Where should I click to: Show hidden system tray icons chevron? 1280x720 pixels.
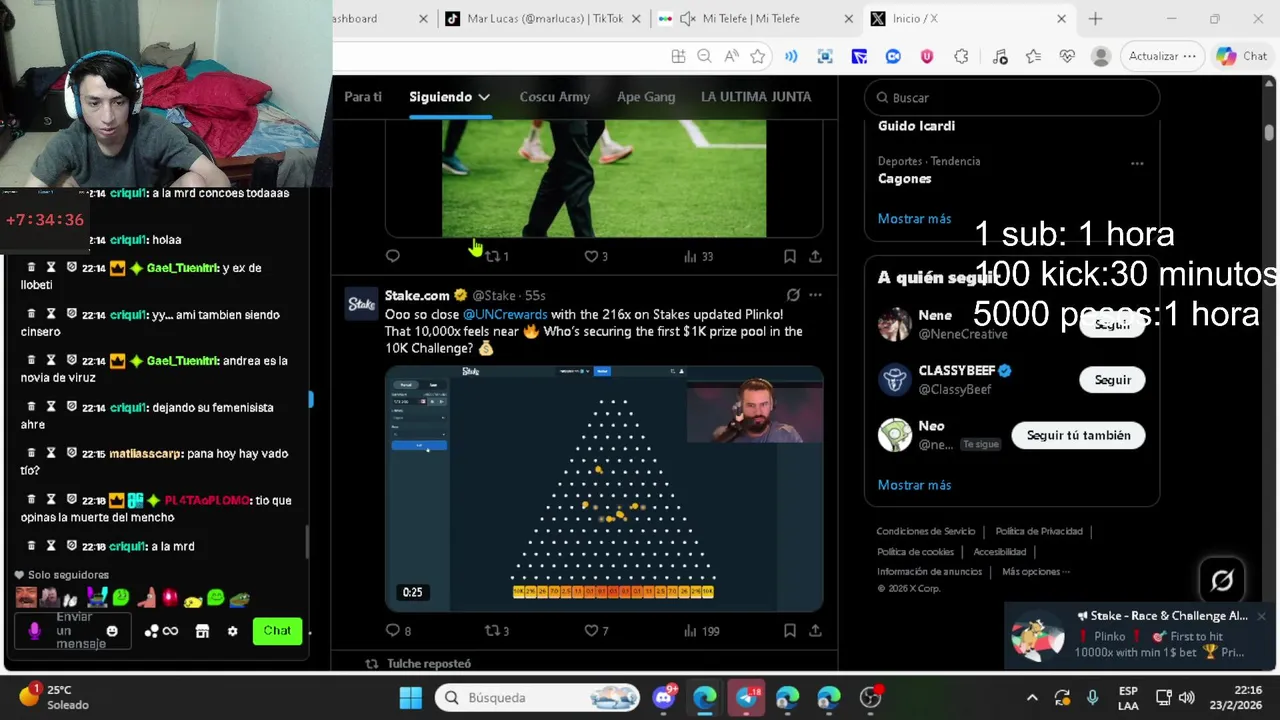[x=1032, y=698]
